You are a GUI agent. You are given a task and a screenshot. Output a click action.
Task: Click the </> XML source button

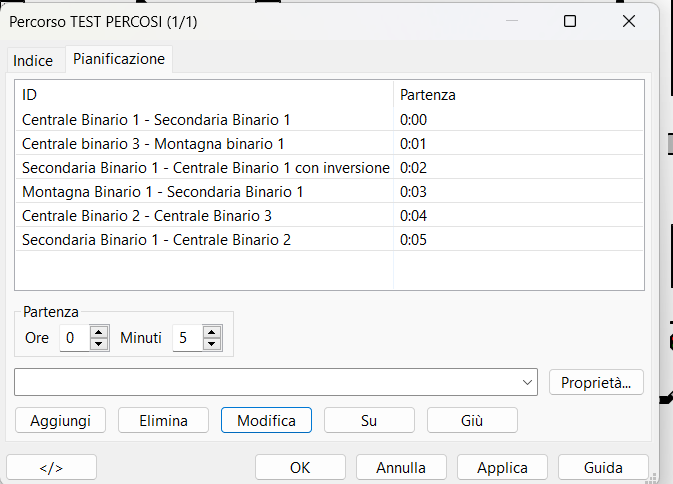tap(51, 467)
